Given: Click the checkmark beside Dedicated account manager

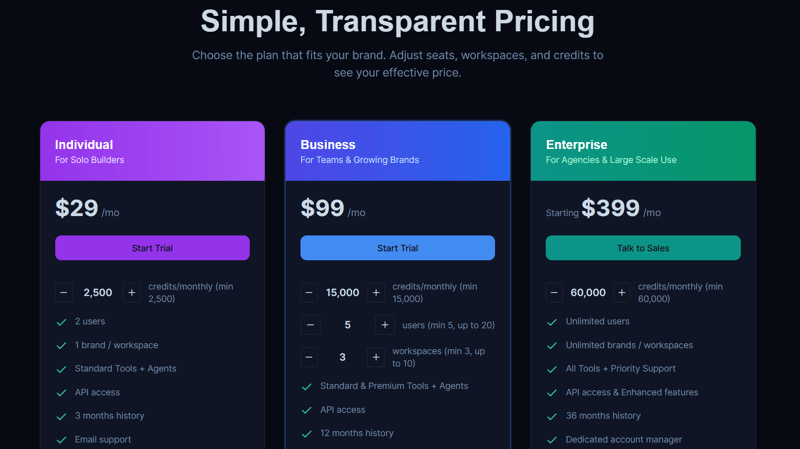Looking at the screenshot, I should tap(552, 440).
